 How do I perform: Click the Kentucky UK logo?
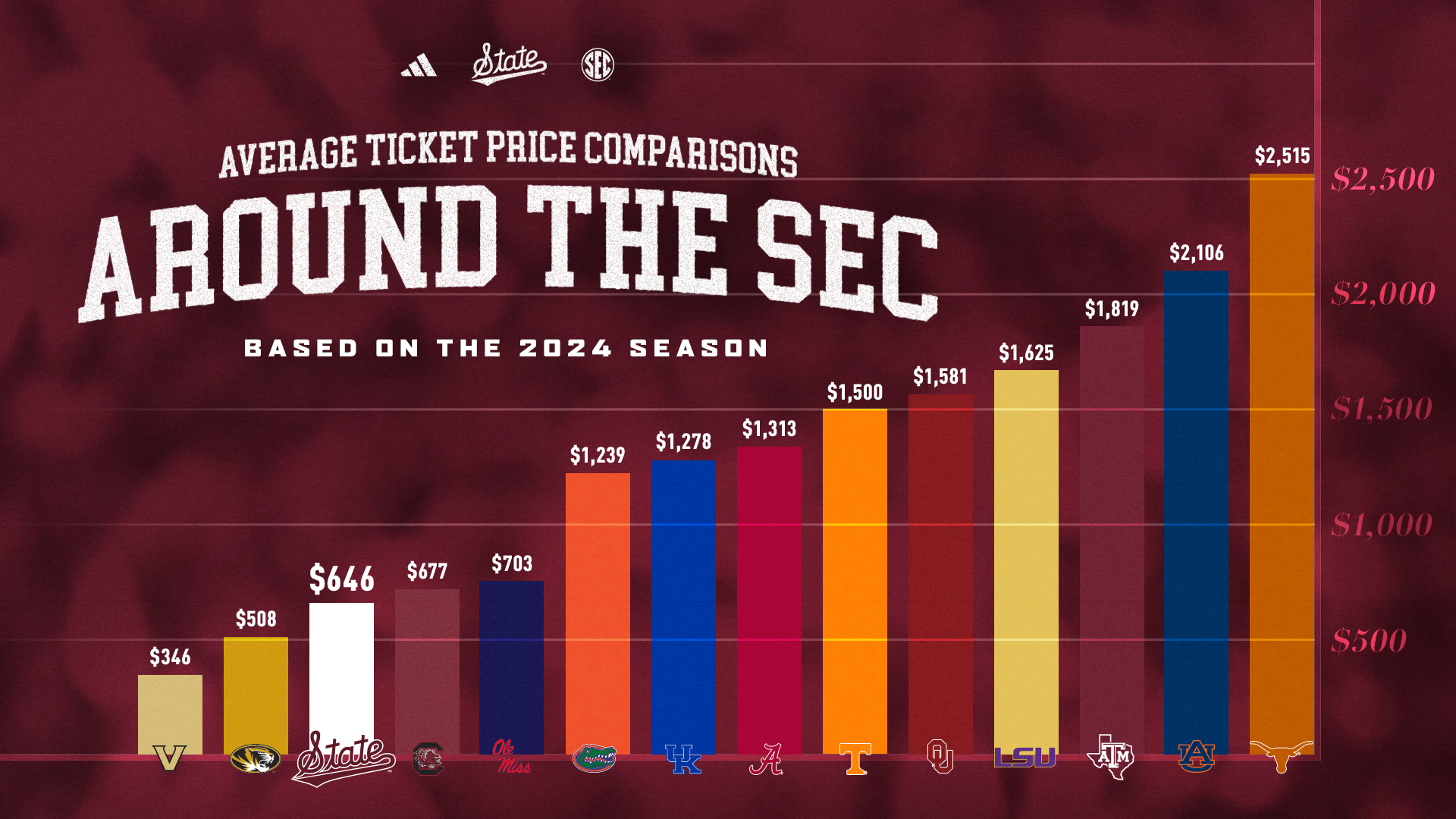click(x=683, y=759)
